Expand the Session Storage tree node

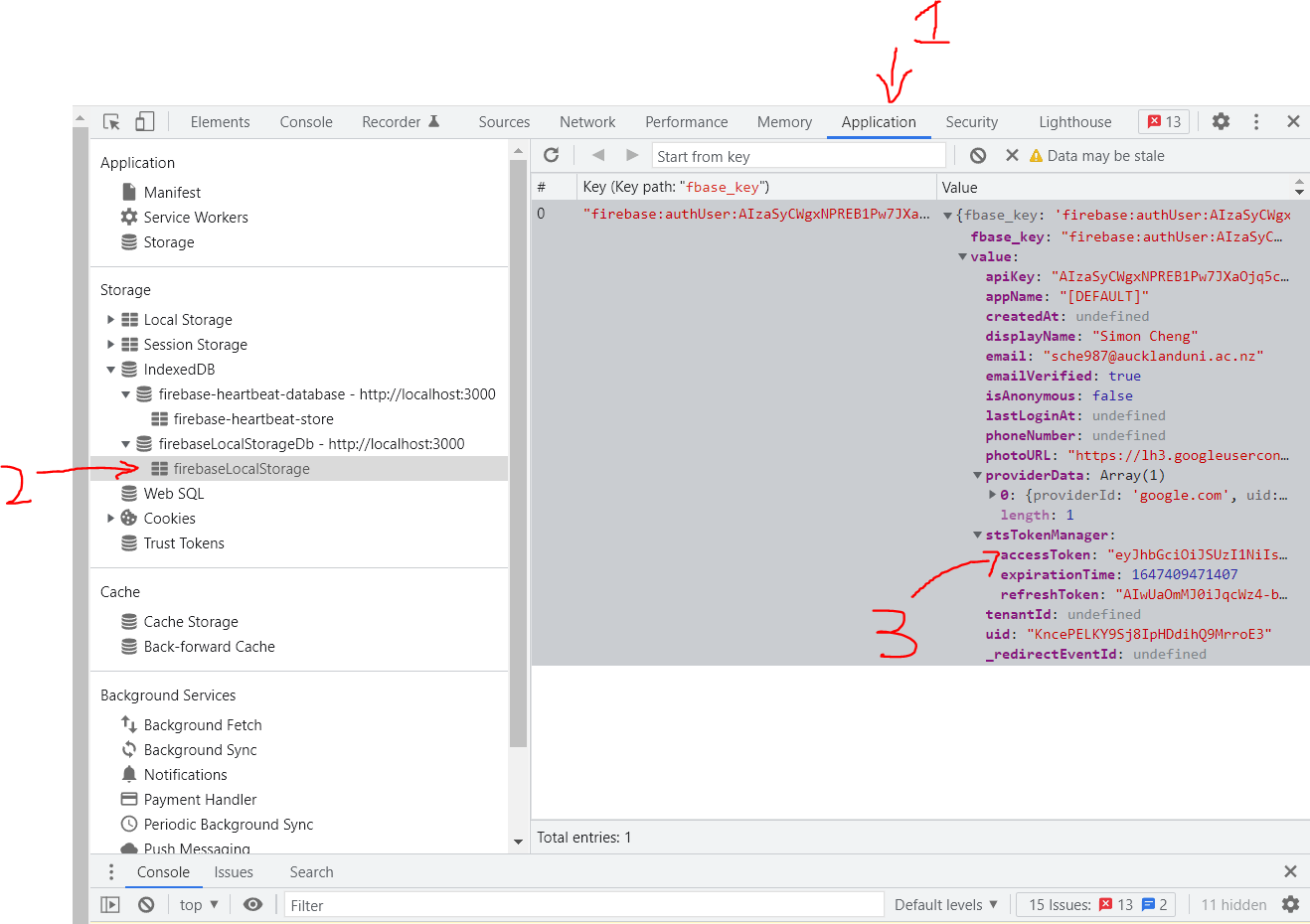(x=110, y=344)
